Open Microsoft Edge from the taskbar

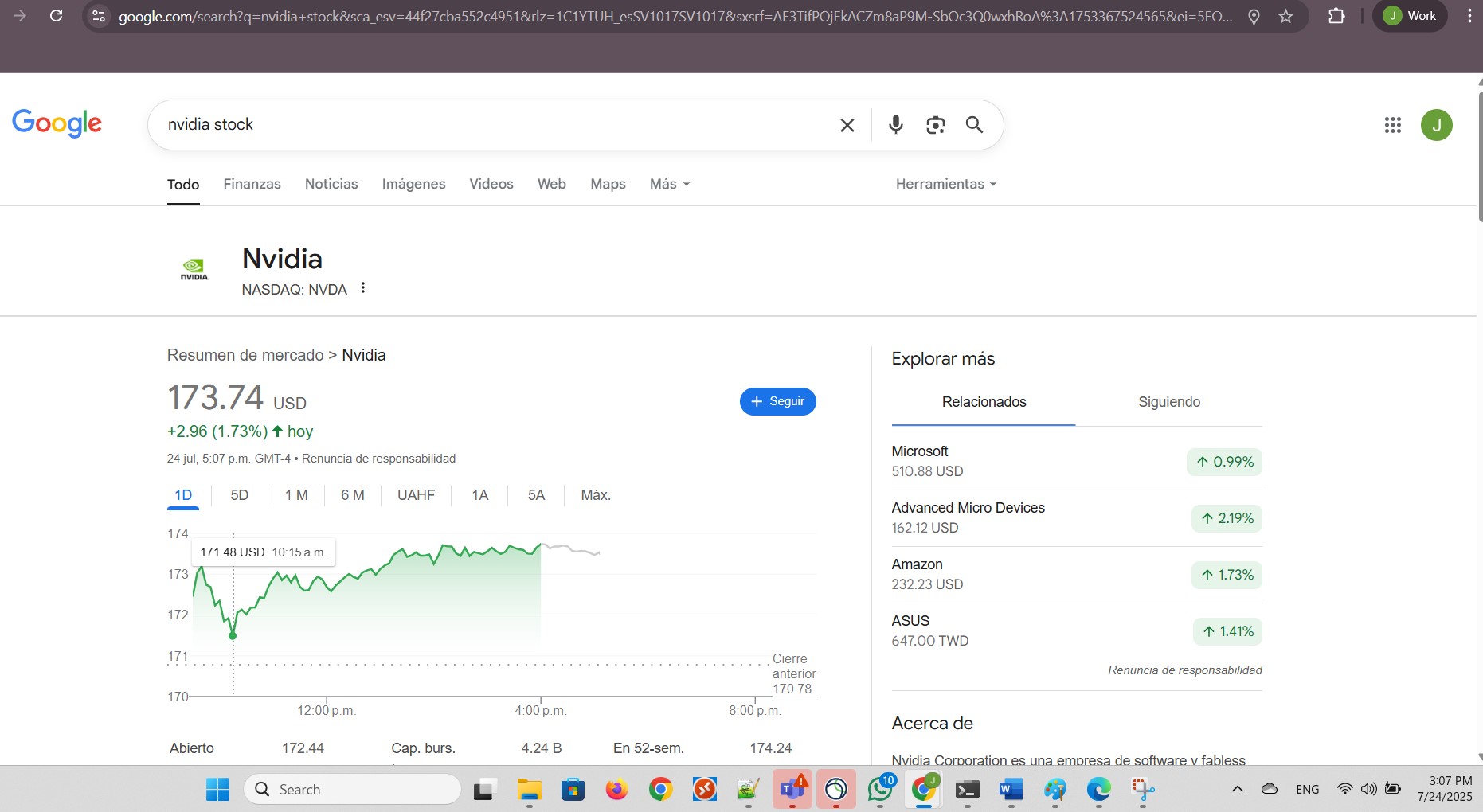pyautogui.click(x=1098, y=789)
